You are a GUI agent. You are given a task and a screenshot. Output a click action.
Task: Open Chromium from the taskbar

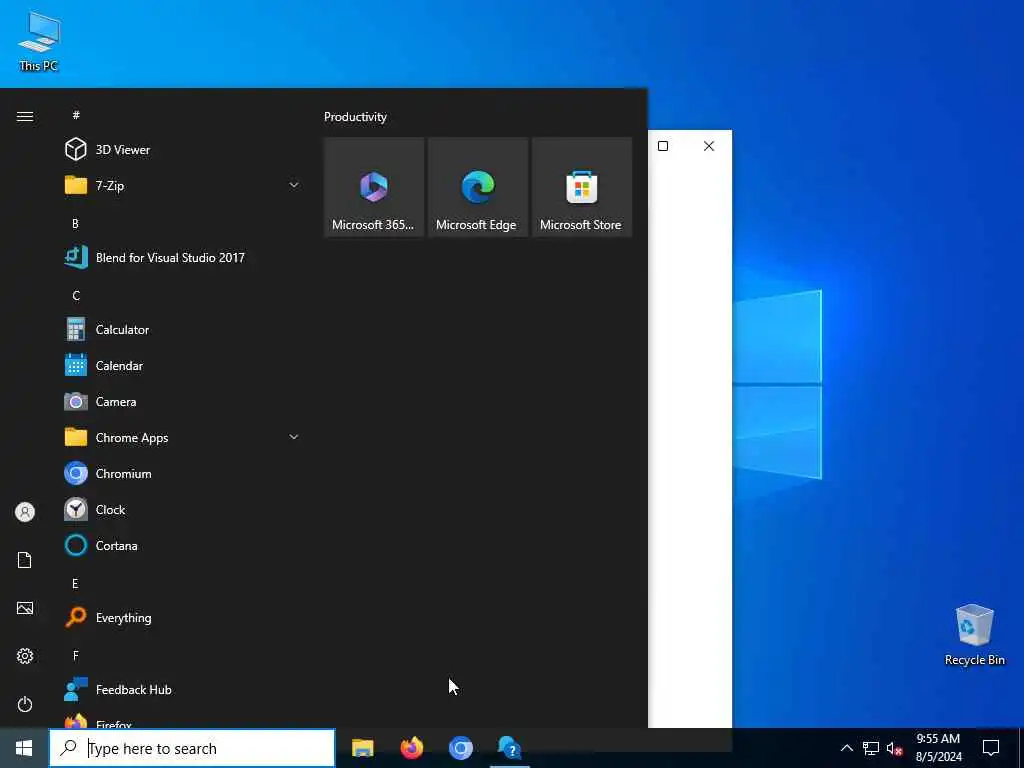point(460,748)
